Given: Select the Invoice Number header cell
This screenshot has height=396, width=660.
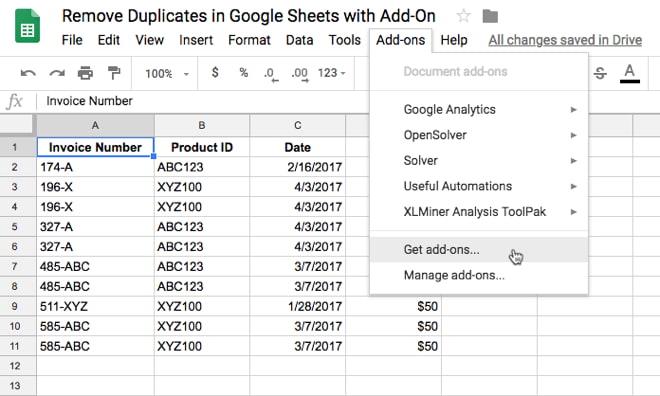Looking at the screenshot, I should pos(96,147).
